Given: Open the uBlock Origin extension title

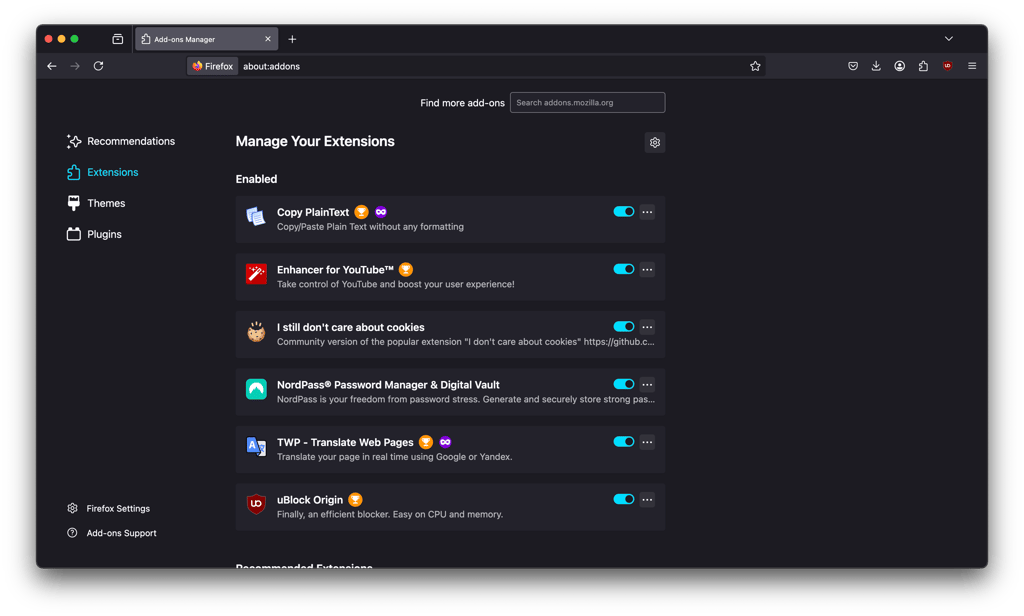Looking at the screenshot, I should (310, 500).
